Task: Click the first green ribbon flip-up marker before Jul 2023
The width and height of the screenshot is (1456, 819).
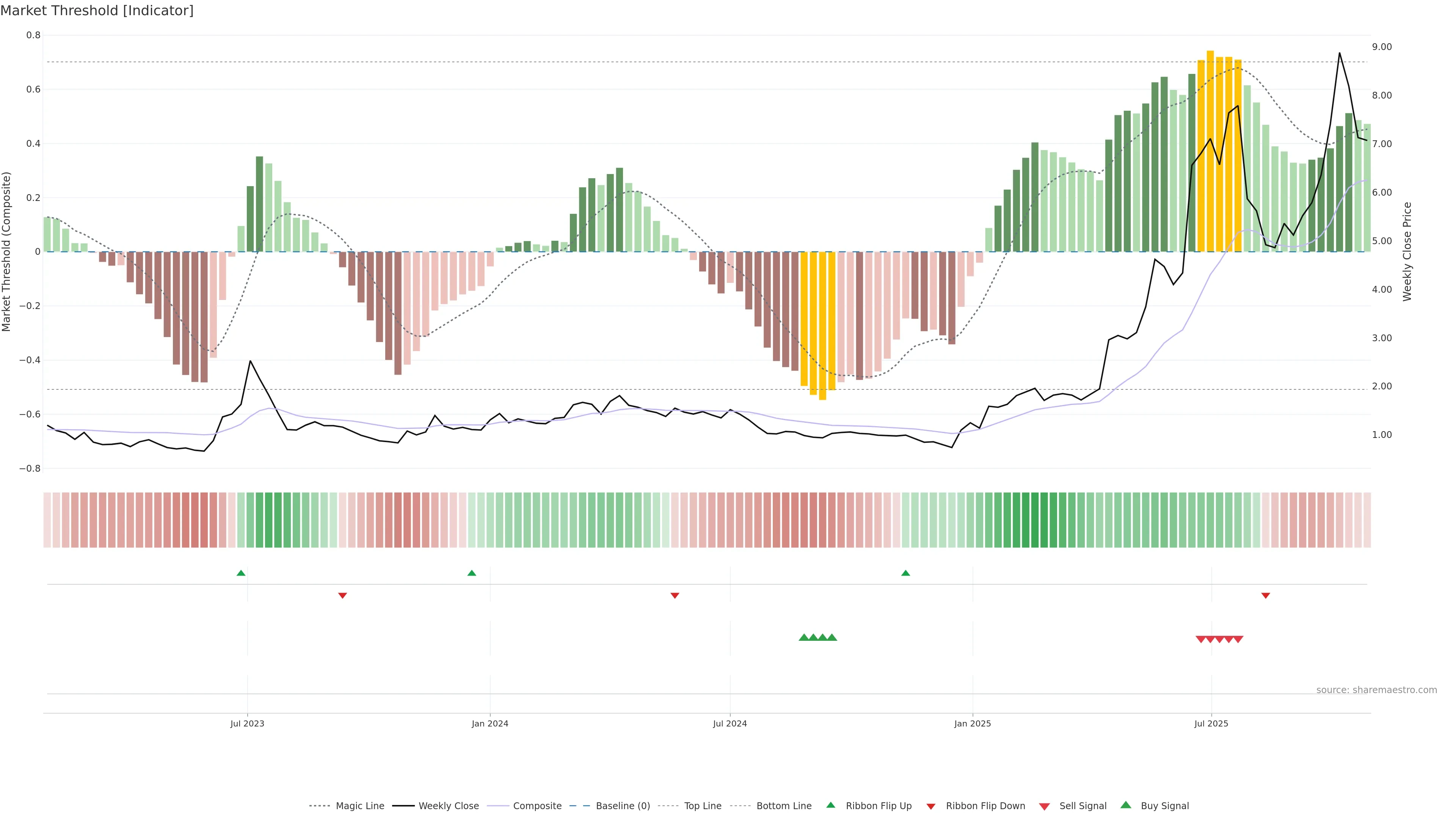Action: pos(241,573)
